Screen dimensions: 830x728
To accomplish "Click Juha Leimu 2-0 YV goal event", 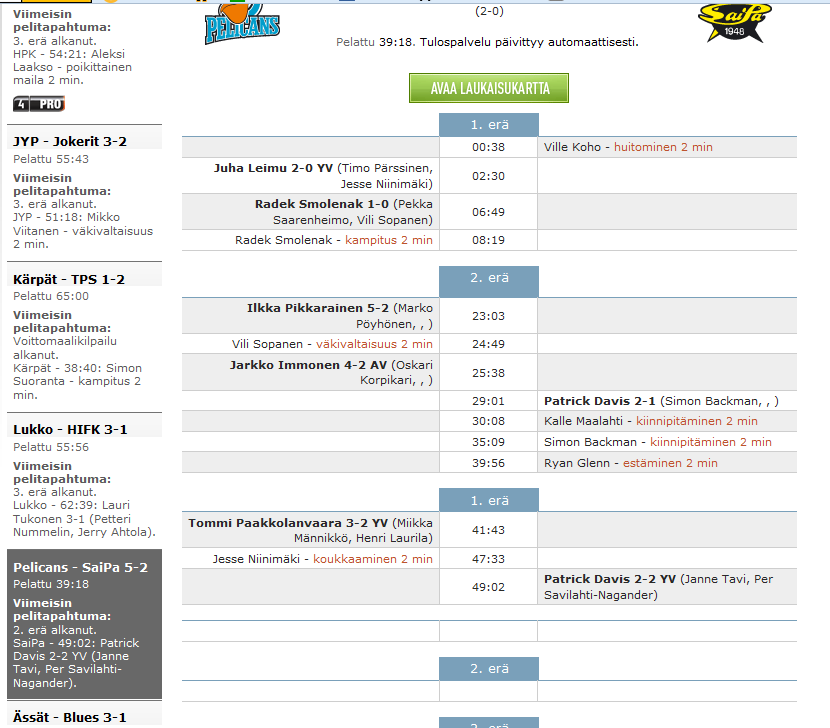I will [273, 168].
